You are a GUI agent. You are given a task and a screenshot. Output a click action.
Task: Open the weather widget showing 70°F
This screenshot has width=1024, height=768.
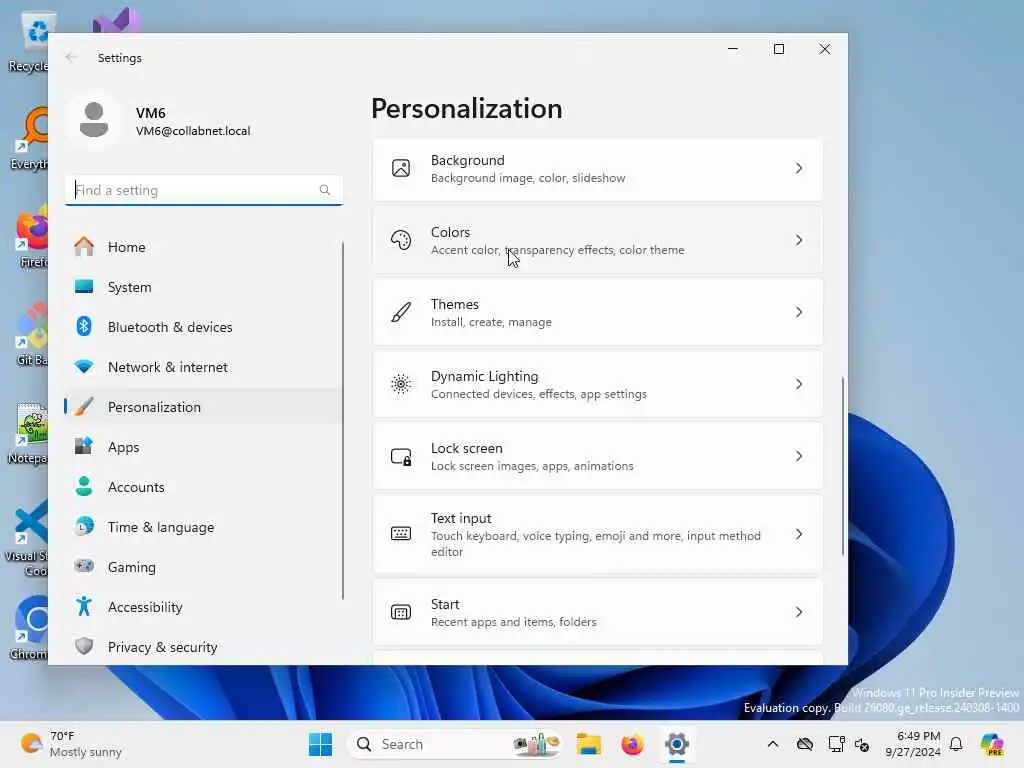click(x=72, y=744)
